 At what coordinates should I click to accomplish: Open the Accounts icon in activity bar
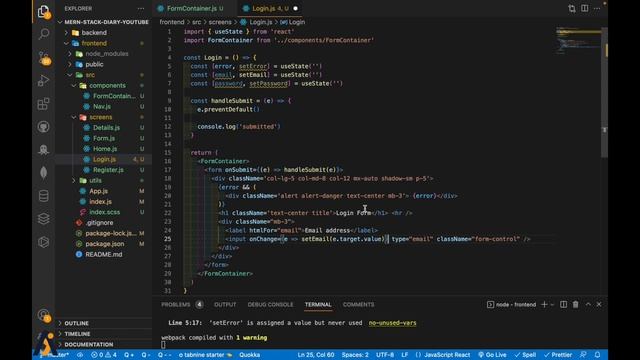click(x=44, y=315)
